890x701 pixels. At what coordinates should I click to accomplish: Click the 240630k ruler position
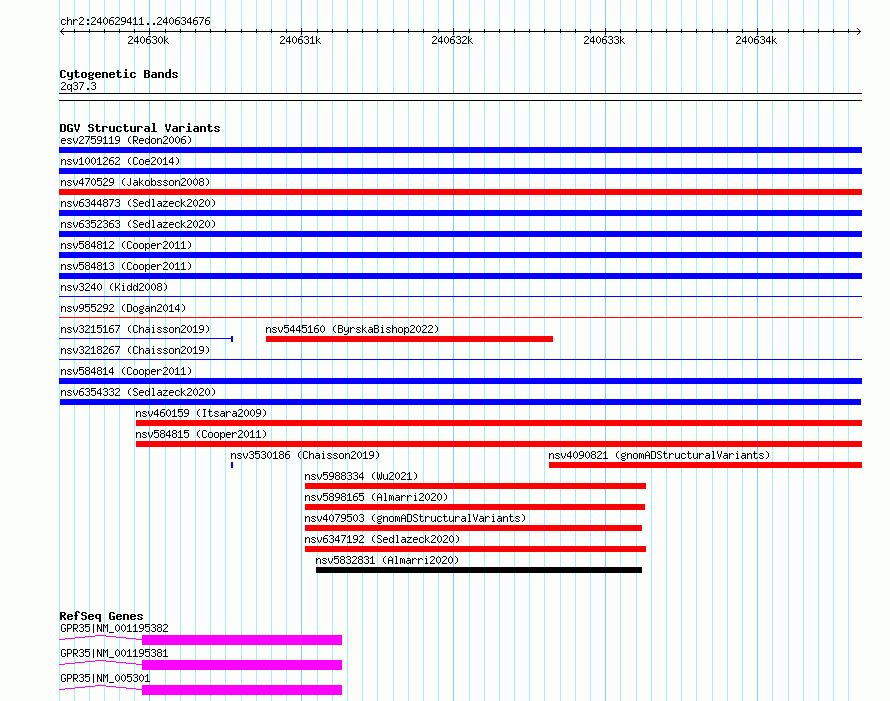tap(148, 40)
